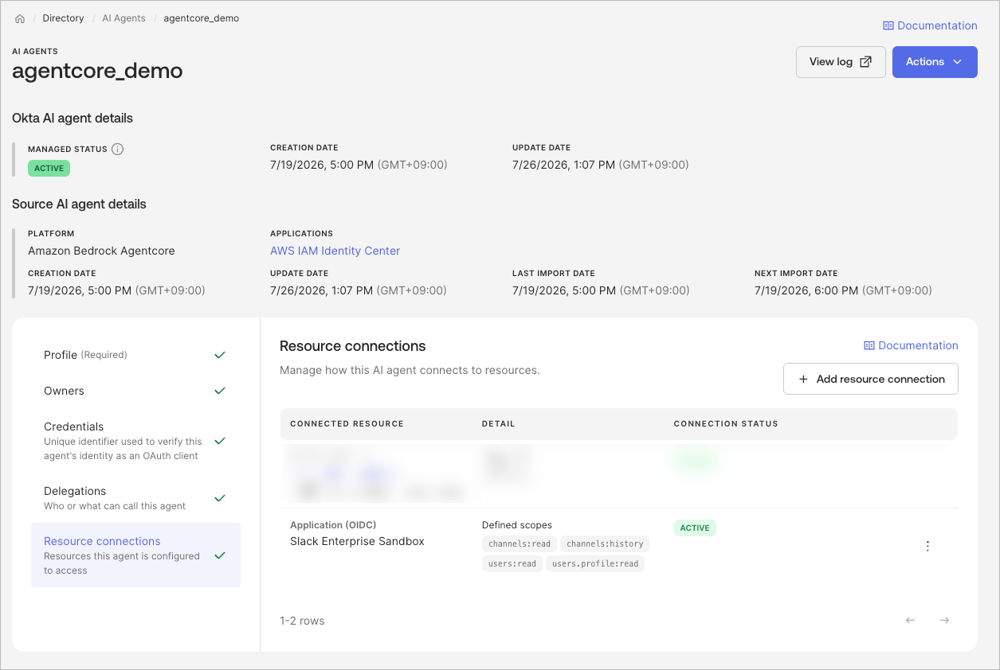Image resolution: width=1000 pixels, height=670 pixels.
Task: Click the View log button
Action: coord(841,62)
